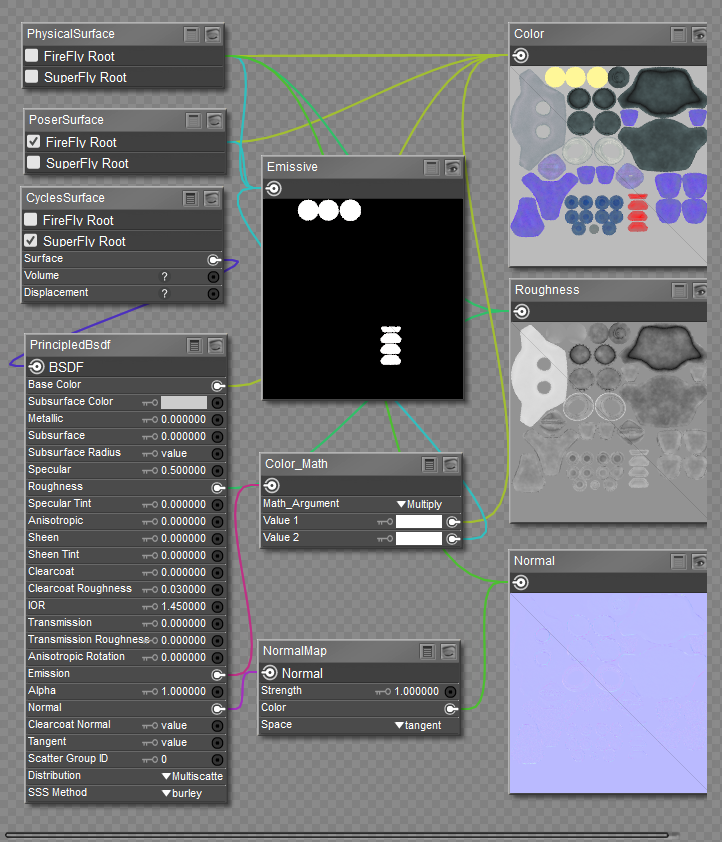The height and width of the screenshot is (842, 722).
Task: Click the NormalMap node collapse icon
Action: coord(428,652)
